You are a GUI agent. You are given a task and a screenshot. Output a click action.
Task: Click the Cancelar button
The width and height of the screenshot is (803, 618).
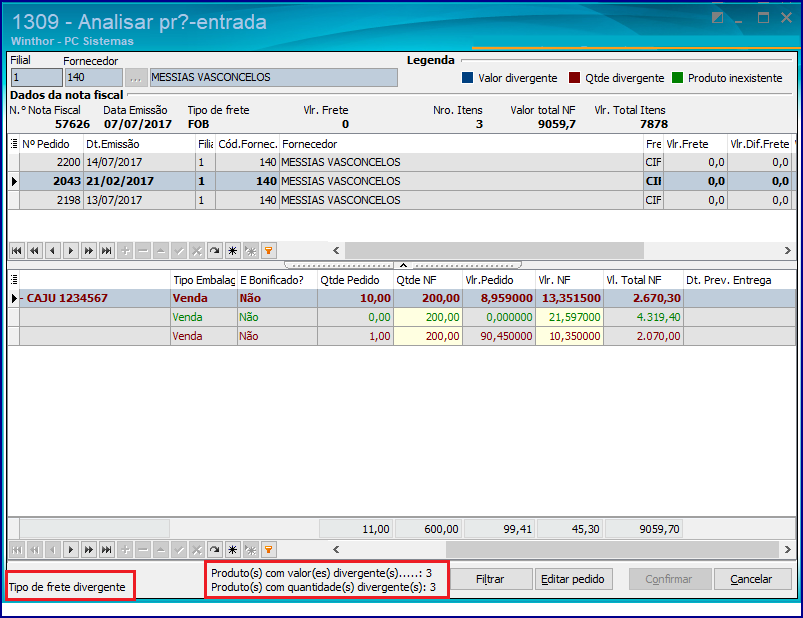click(x=751, y=579)
